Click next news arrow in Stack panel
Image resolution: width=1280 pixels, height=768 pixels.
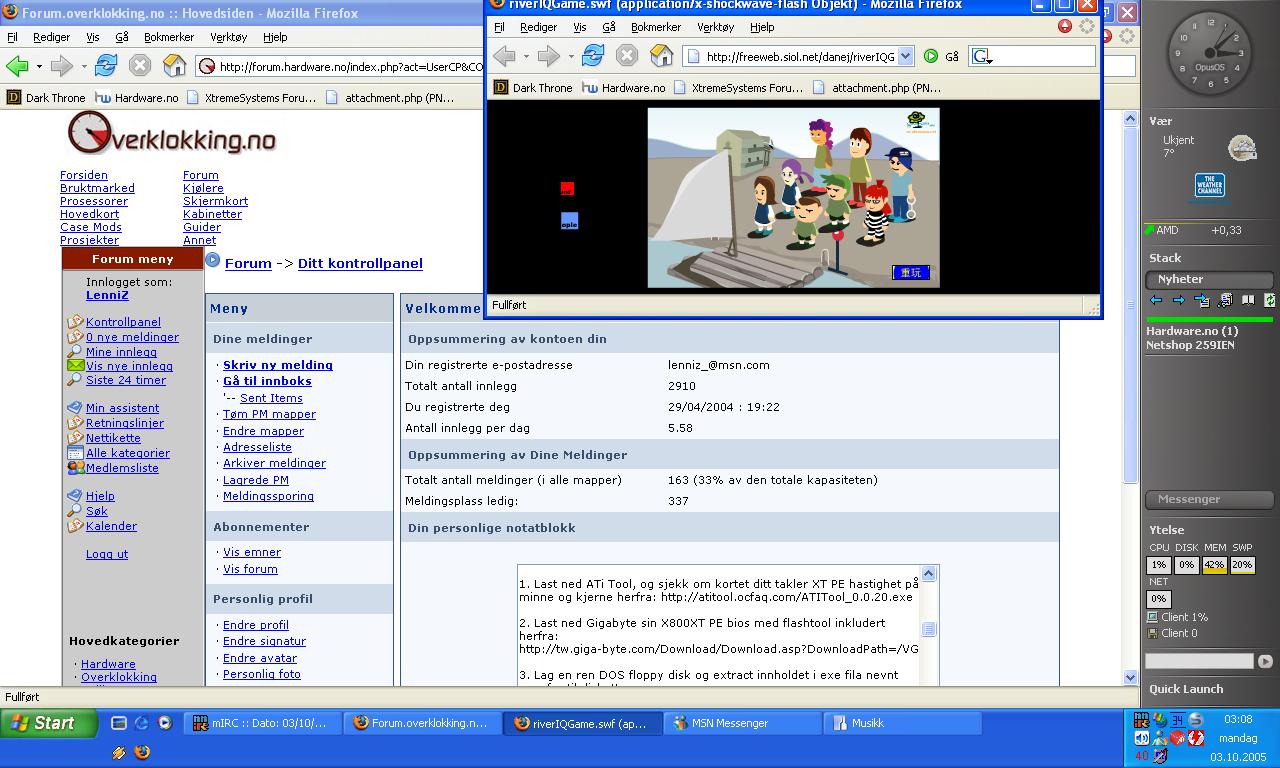[x=1178, y=300]
